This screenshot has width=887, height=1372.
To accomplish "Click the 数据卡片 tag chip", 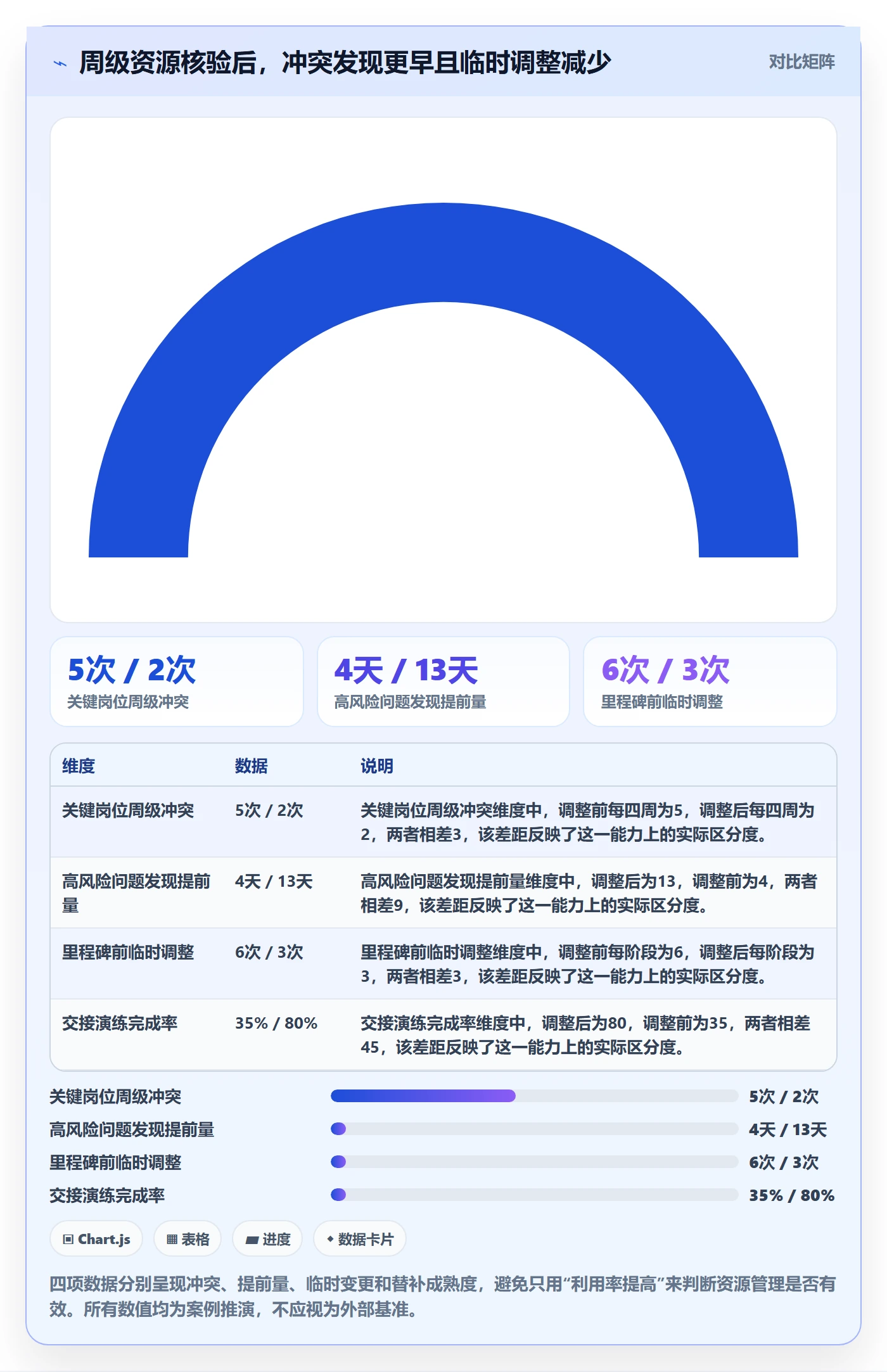I will tap(360, 1239).
